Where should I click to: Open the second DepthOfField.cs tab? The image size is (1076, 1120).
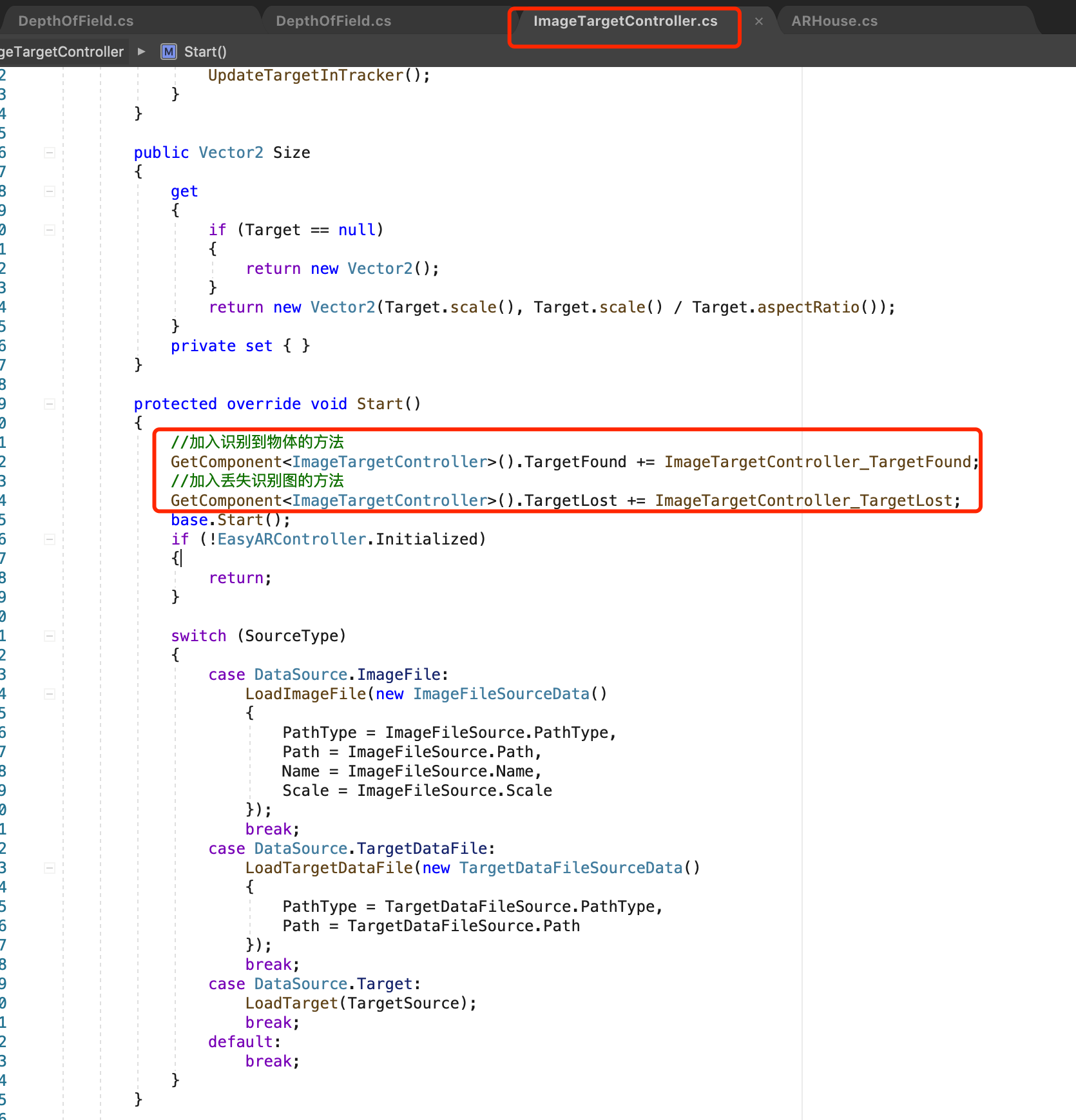click(x=332, y=20)
